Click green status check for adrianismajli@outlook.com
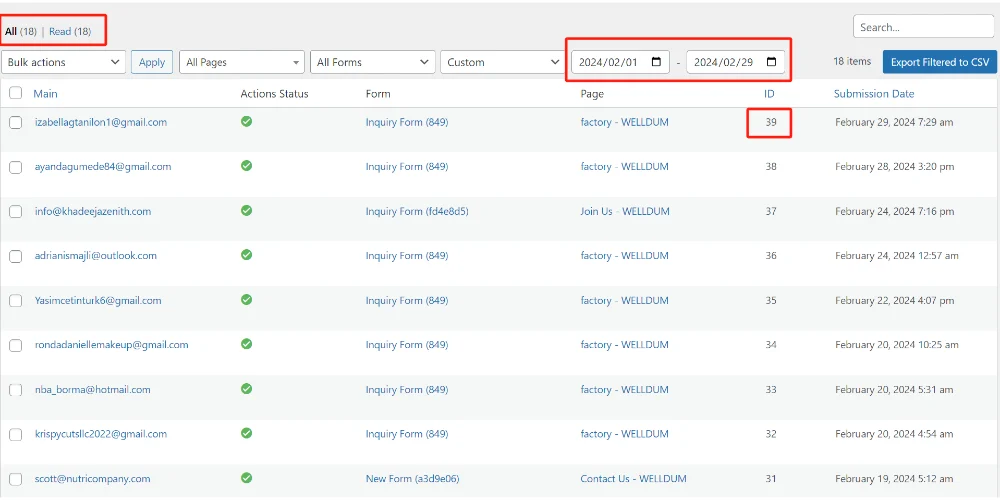Viewport: 1000px width, 500px height. (246, 255)
